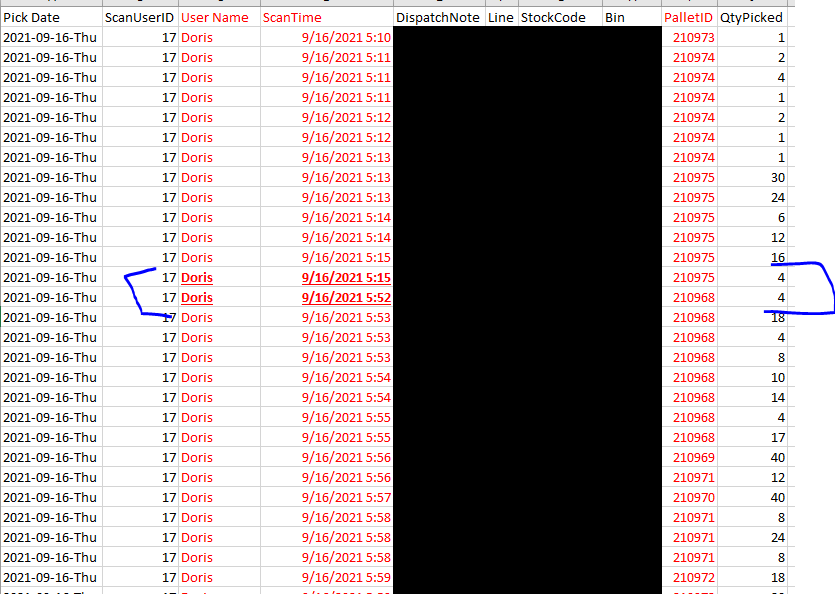Screen dimensions: 835x594
Task: Click the User Name header cell
Action: click(219, 18)
